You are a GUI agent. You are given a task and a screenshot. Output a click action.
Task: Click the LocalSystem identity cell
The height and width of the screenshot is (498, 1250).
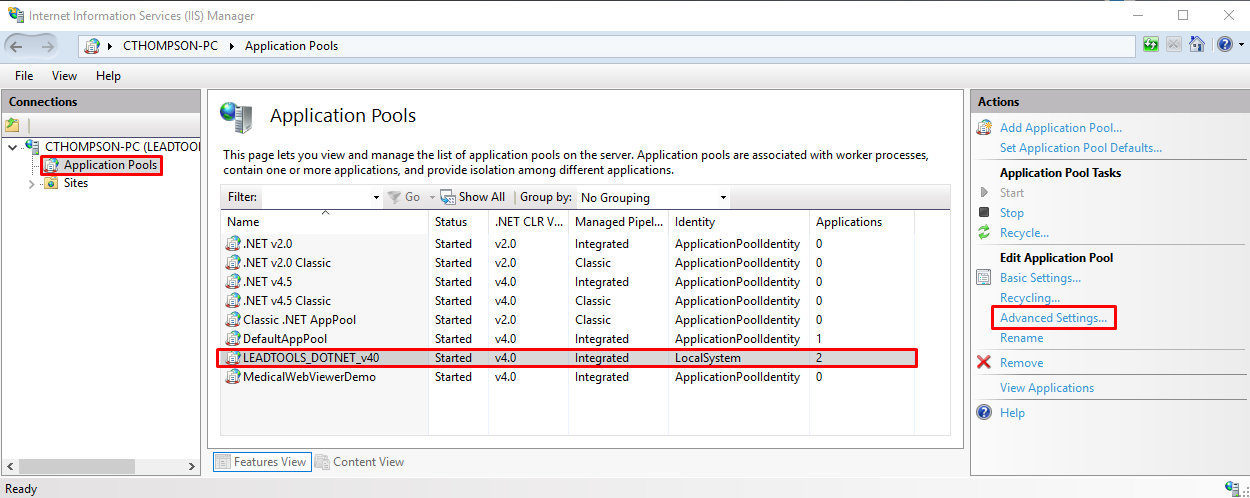[708, 358]
